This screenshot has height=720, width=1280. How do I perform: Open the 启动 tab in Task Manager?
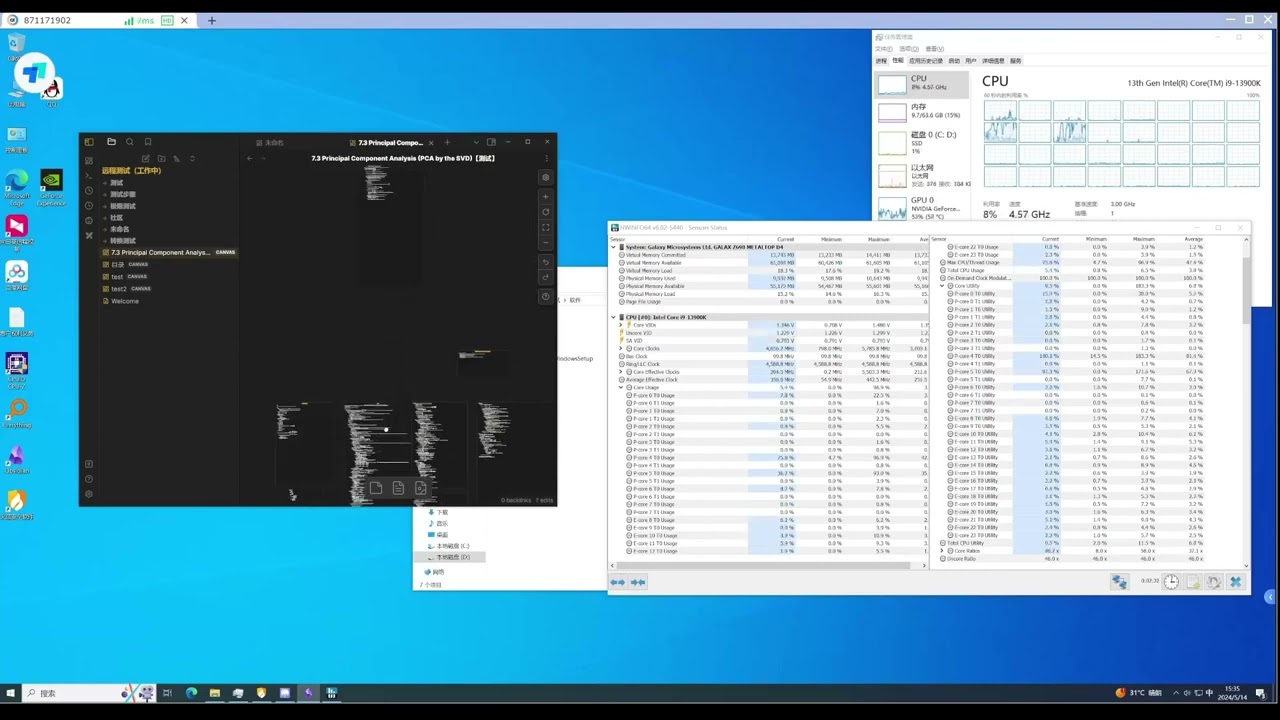(954, 61)
